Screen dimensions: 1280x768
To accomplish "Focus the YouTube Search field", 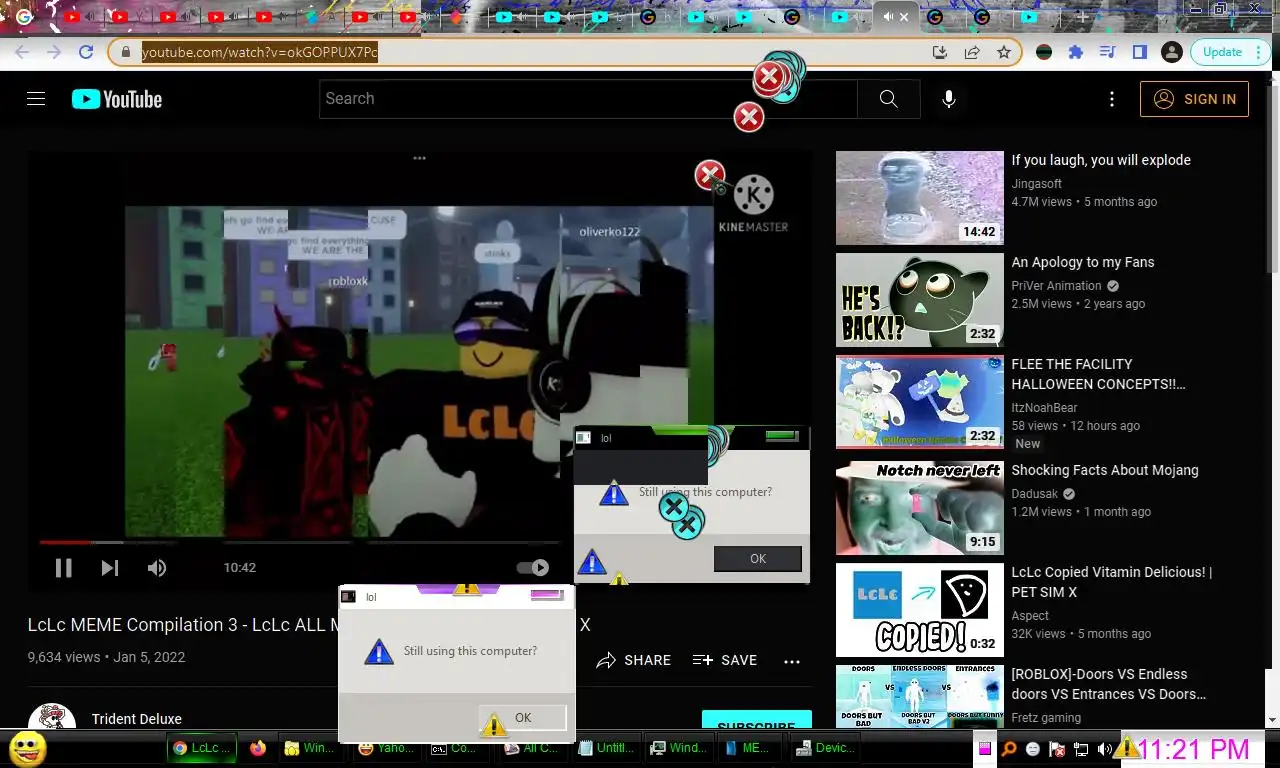I will (588, 99).
